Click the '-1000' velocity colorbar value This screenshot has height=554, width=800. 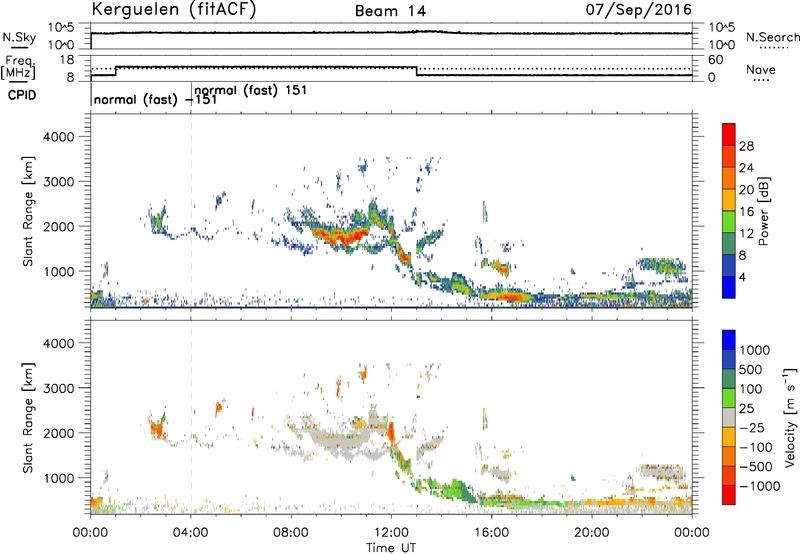coord(760,486)
